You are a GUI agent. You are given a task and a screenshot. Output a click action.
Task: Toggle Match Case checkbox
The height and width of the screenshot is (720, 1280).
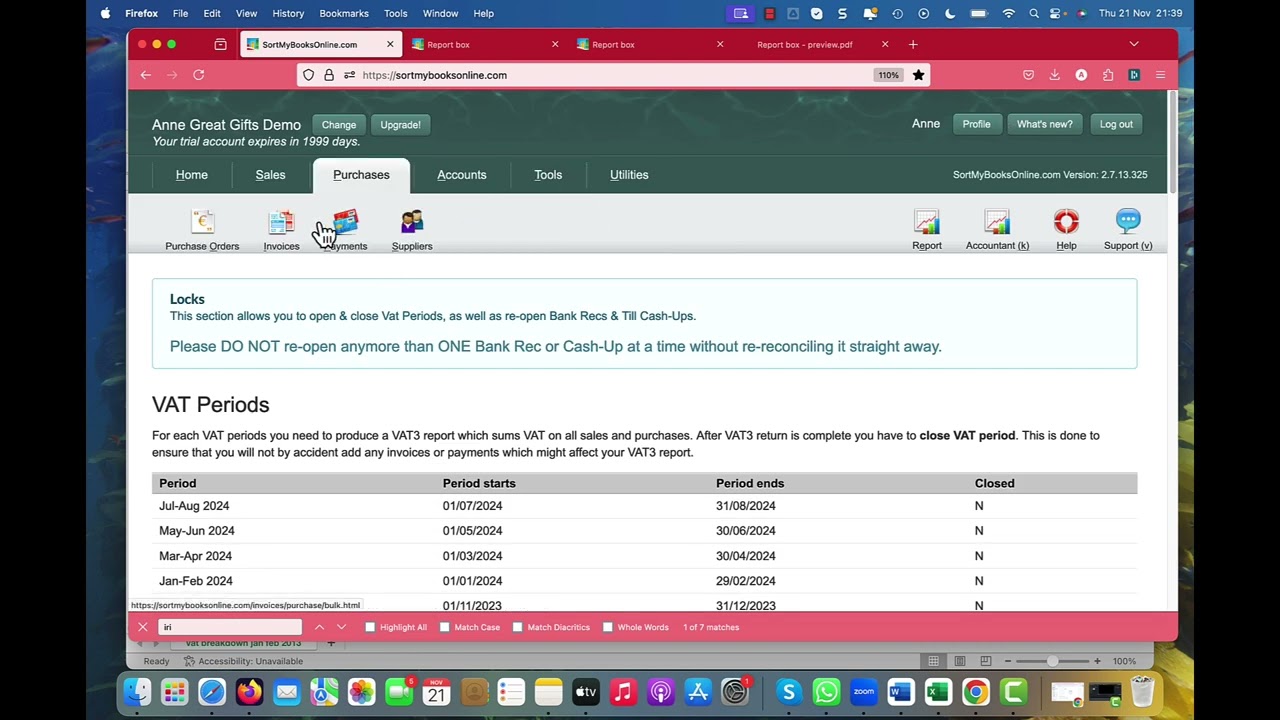[445, 627]
